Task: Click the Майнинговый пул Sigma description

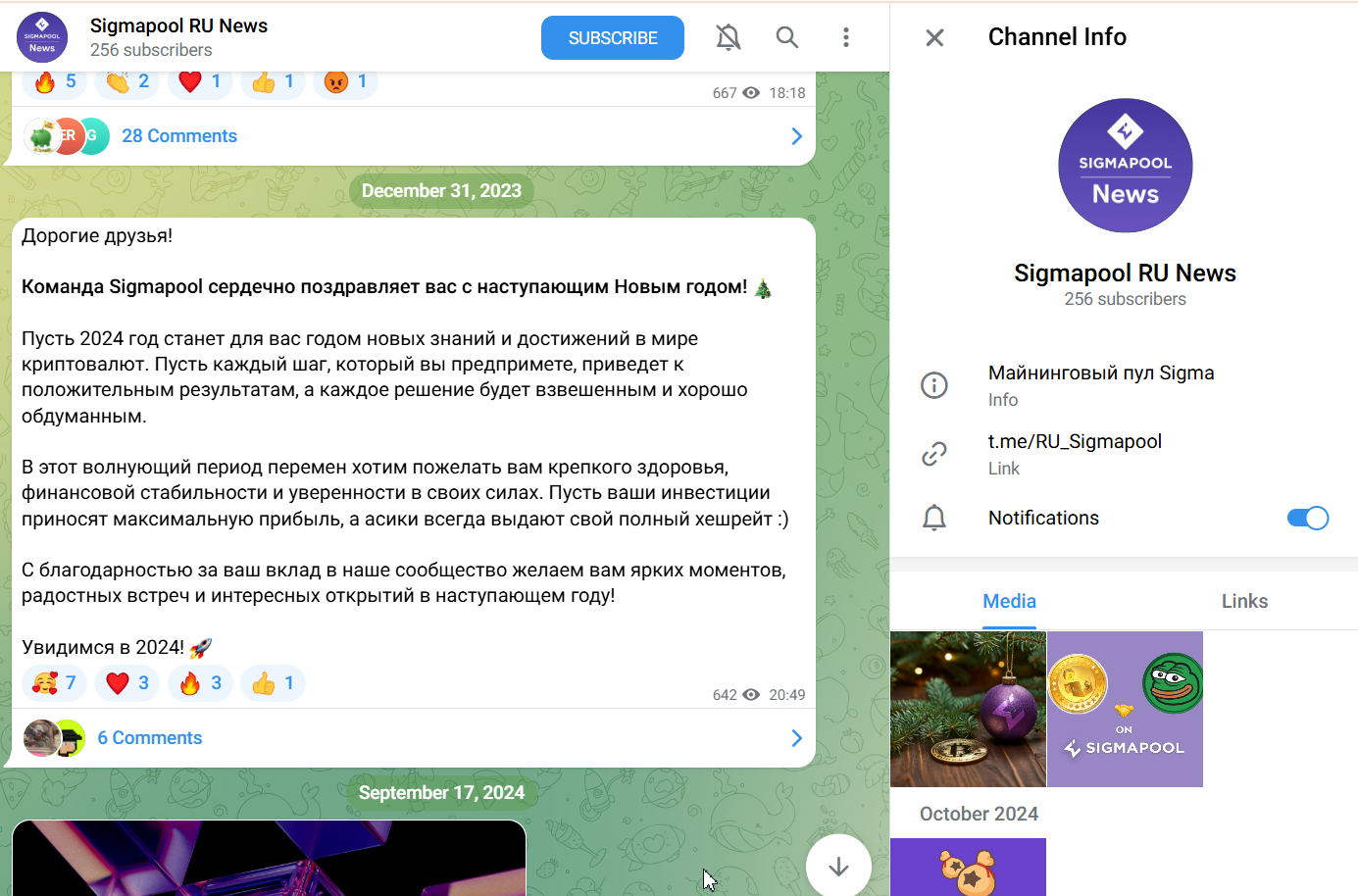Action: (x=1101, y=373)
